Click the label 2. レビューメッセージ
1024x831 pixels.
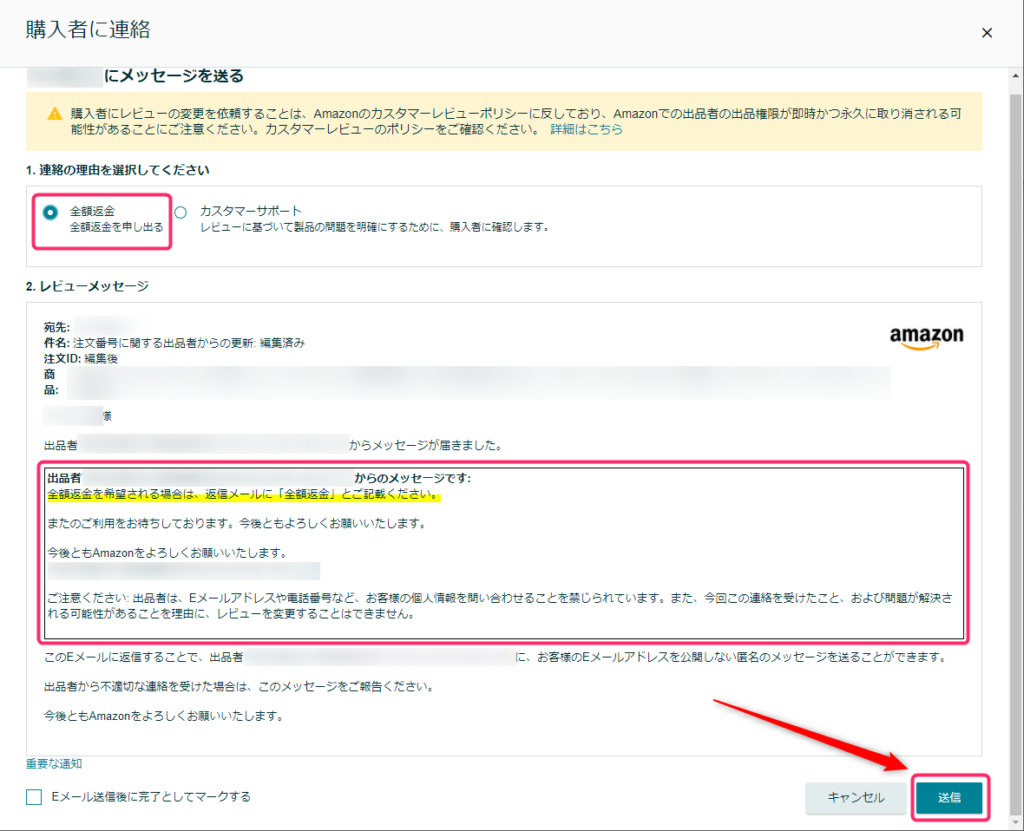(x=88, y=286)
